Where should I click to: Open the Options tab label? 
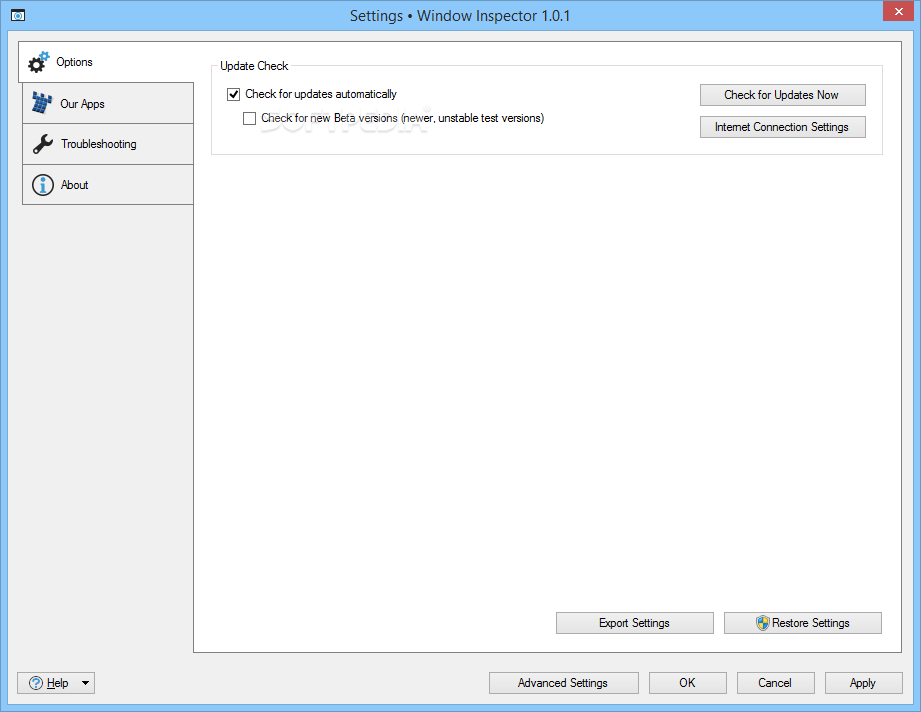74,62
